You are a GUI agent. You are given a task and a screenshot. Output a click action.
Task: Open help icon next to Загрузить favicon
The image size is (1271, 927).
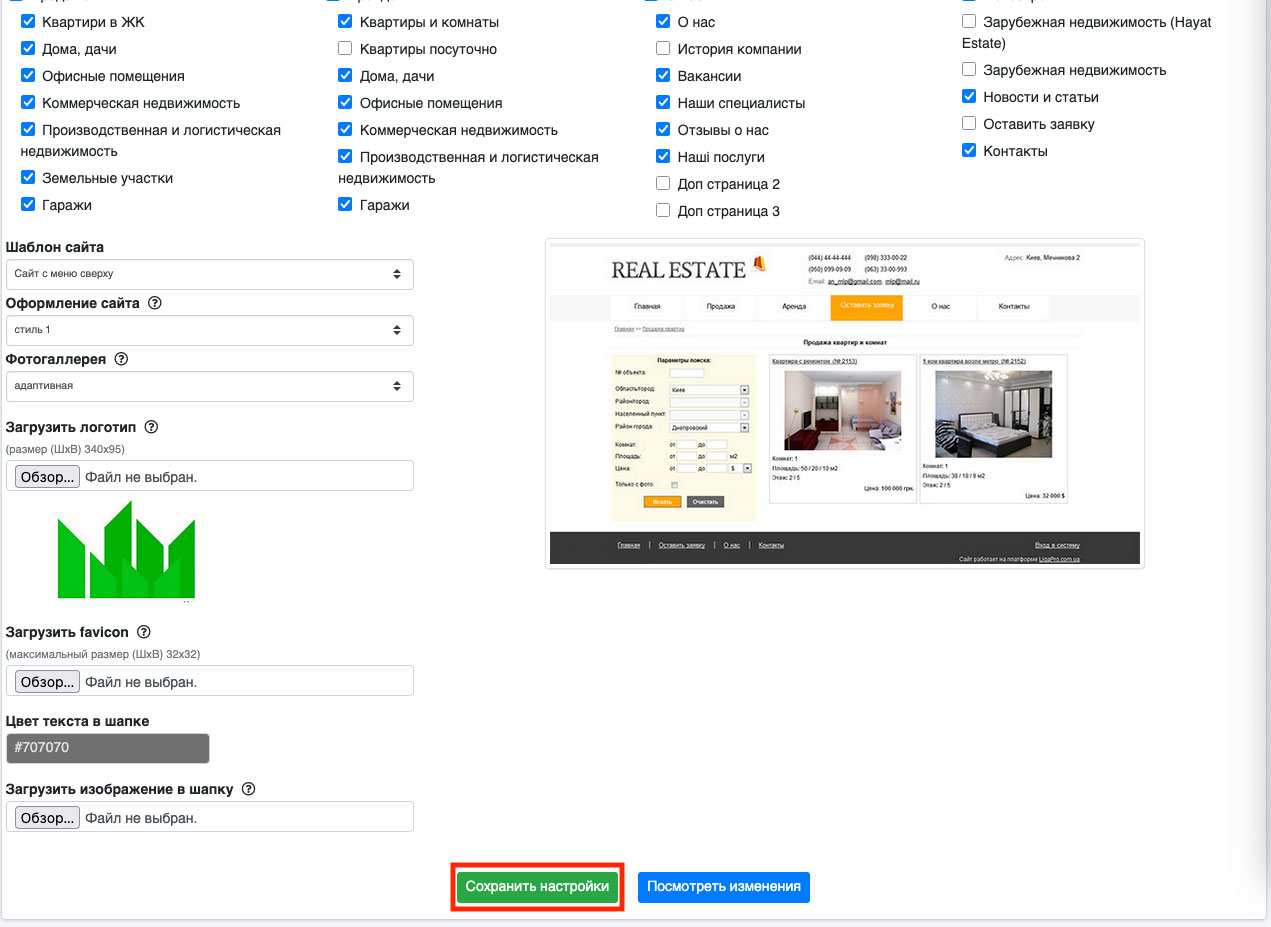143,632
